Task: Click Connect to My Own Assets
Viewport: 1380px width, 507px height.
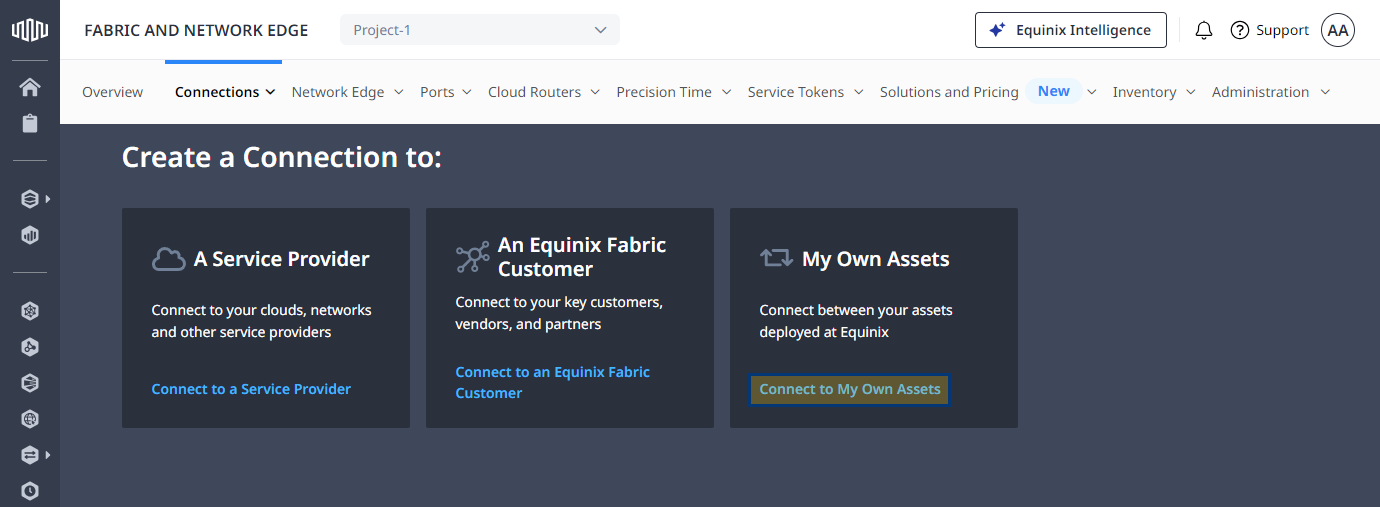Action: click(x=850, y=389)
